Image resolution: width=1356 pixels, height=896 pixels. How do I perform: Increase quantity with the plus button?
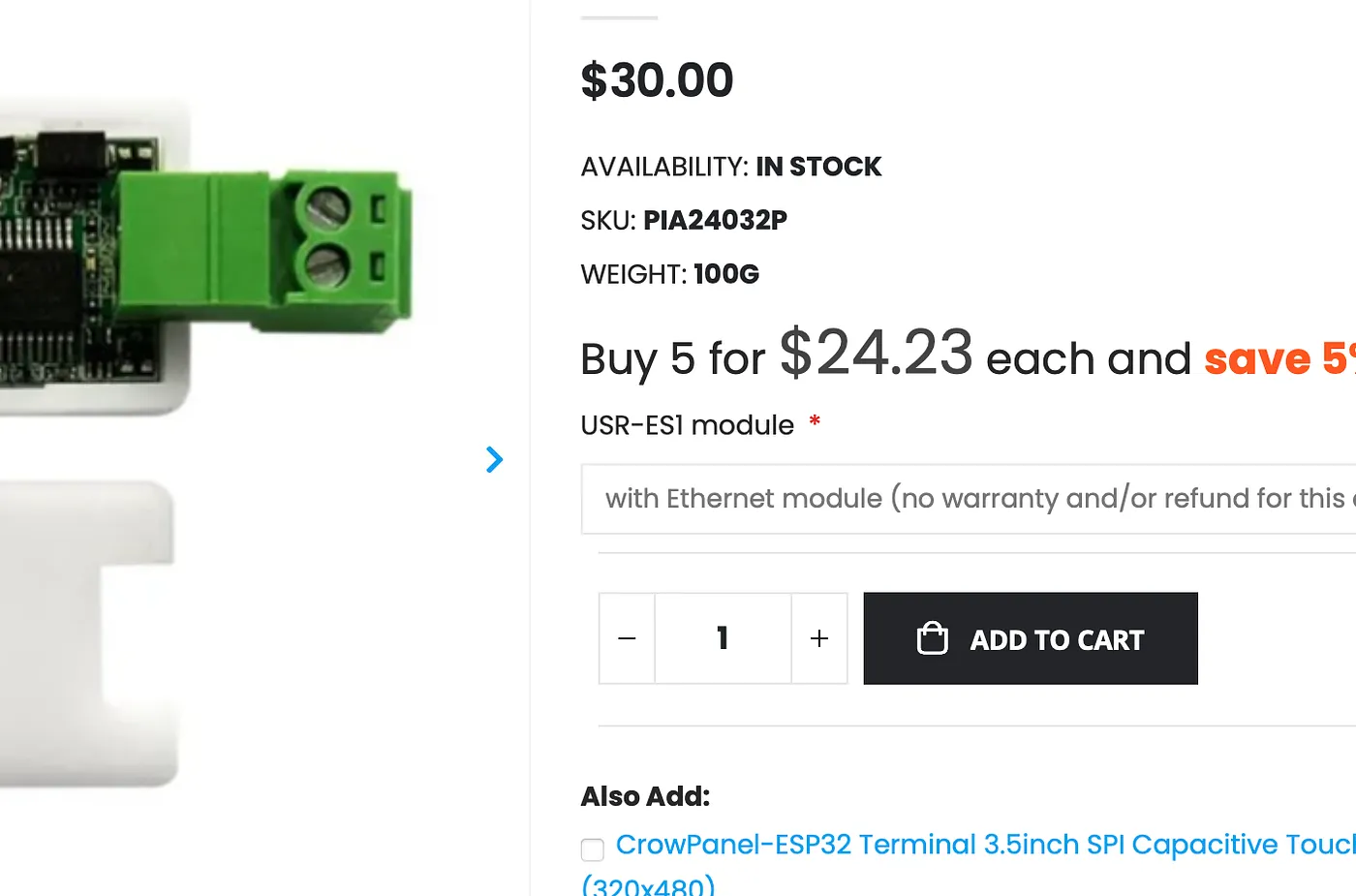point(819,638)
